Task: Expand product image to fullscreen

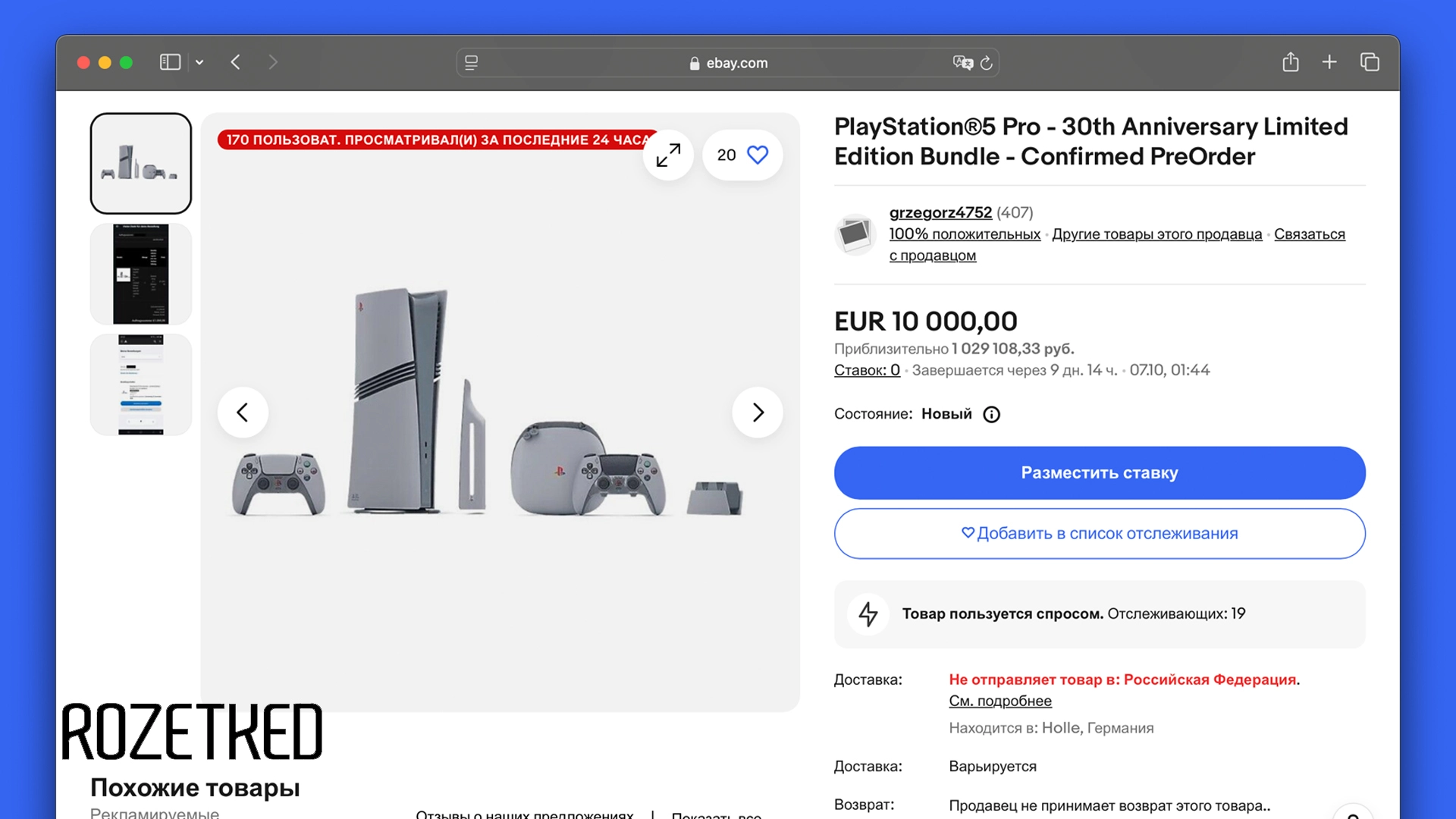Action: point(668,155)
